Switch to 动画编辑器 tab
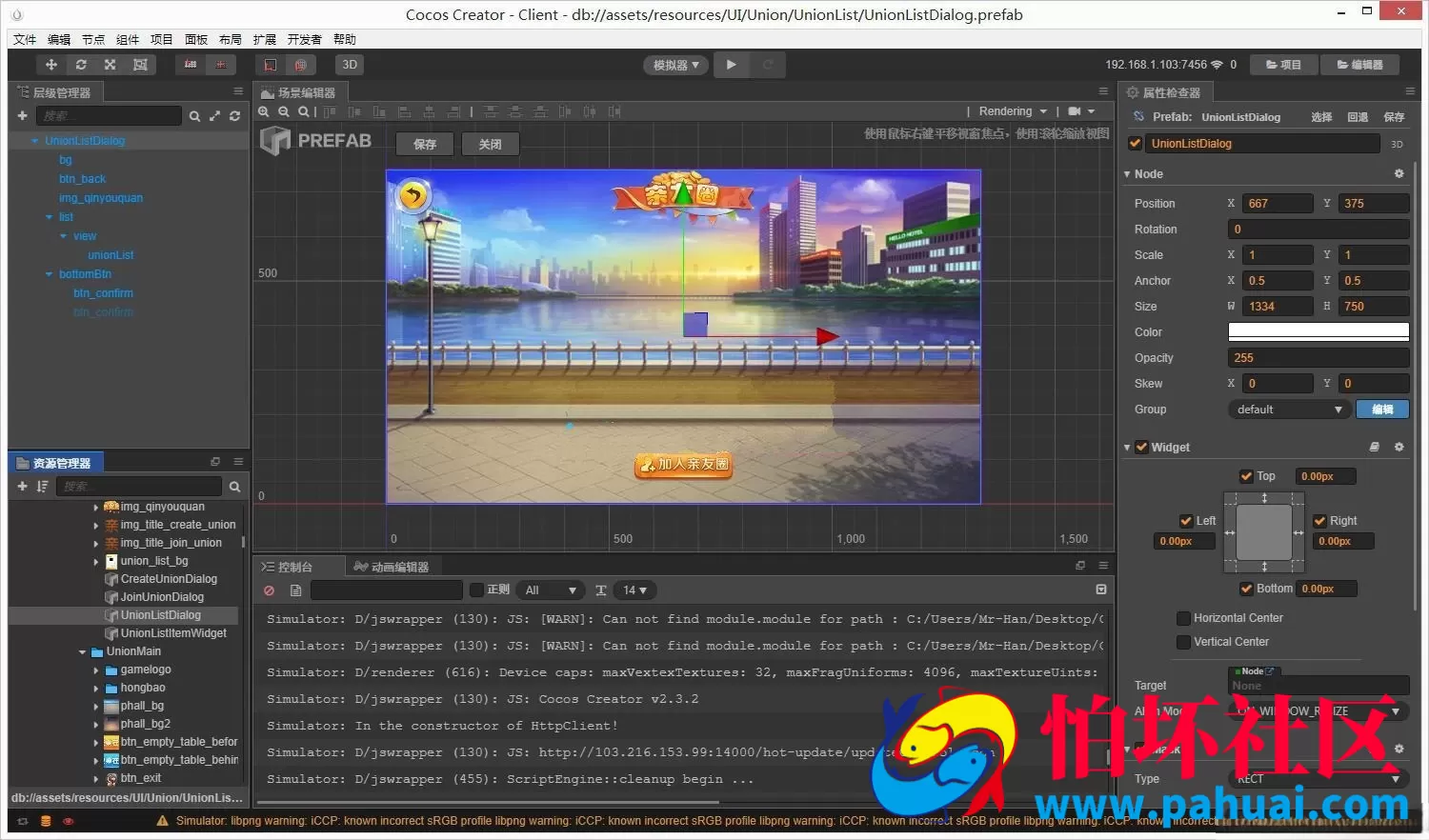This screenshot has height=840, width=1429. coord(391,567)
